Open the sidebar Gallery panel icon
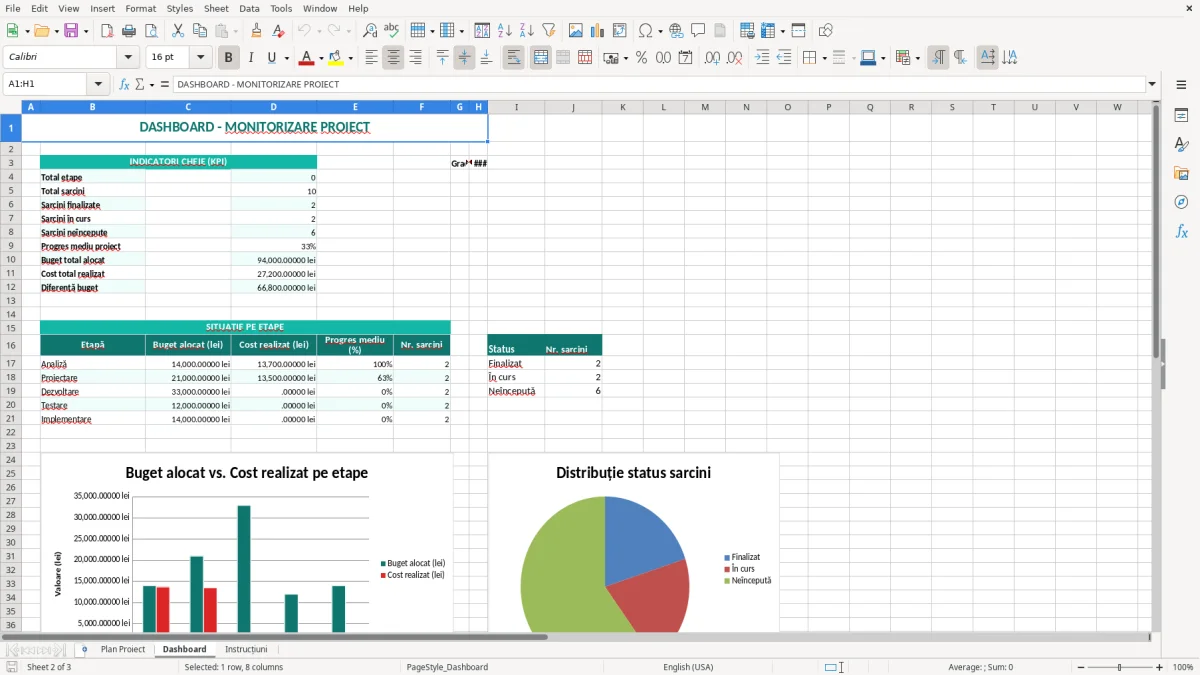Screen dimensions: 1200x675 [x=1181, y=173]
